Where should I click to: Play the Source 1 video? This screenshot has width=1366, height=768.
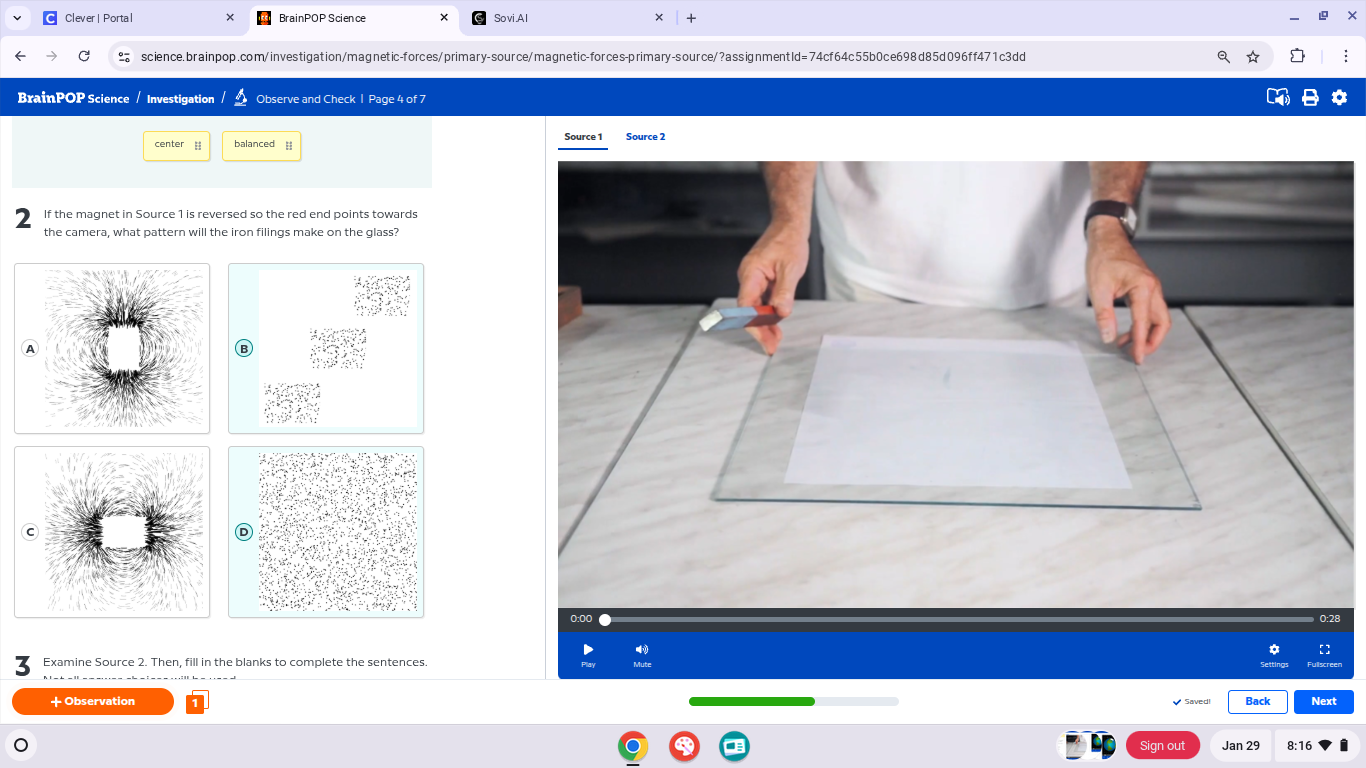588,654
